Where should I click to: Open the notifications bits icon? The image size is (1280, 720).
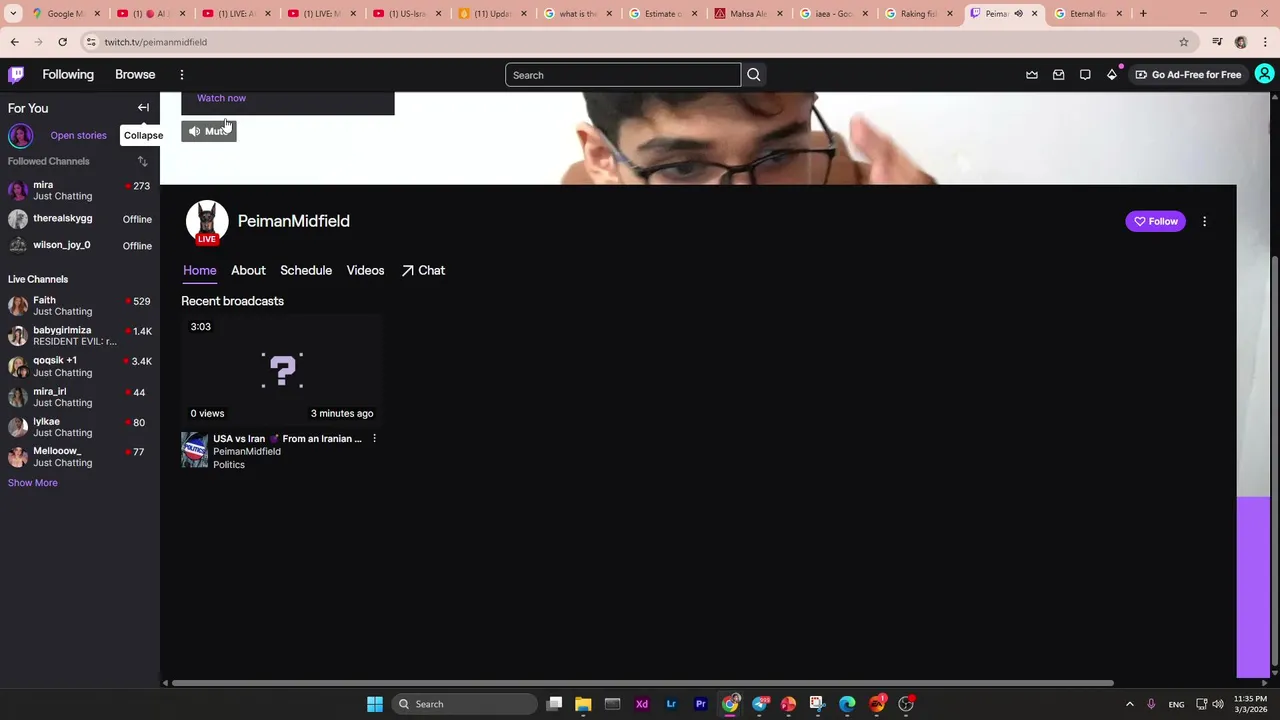click(x=1112, y=75)
